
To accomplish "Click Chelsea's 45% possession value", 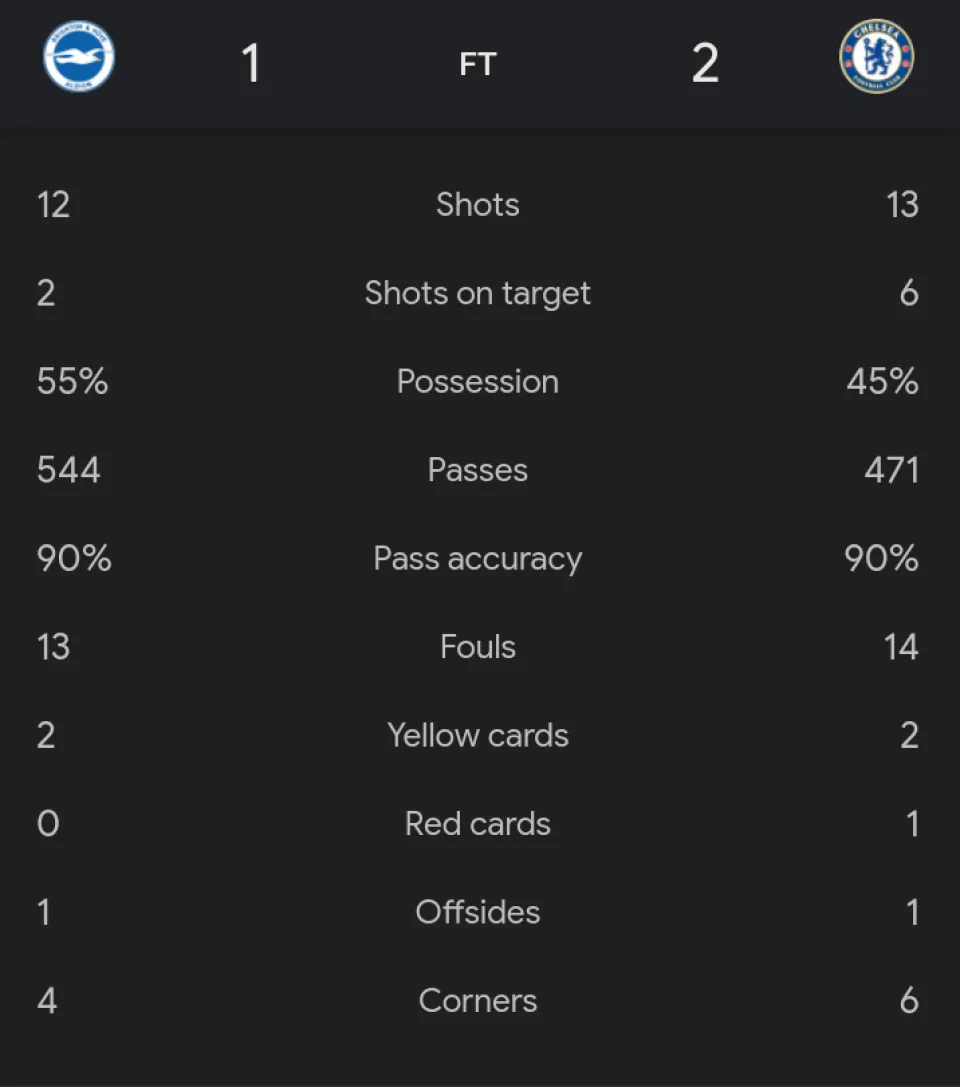I will point(882,381).
